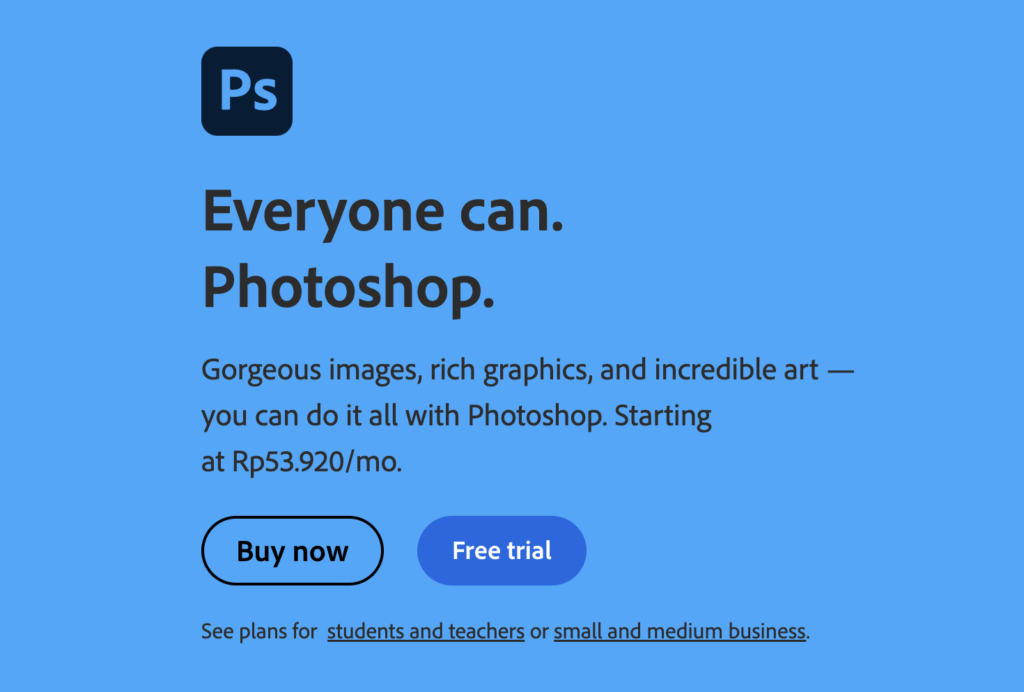The width and height of the screenshot is (1024, 692).
Task: Click the word can. in the headline
Action: coord(511,213)
